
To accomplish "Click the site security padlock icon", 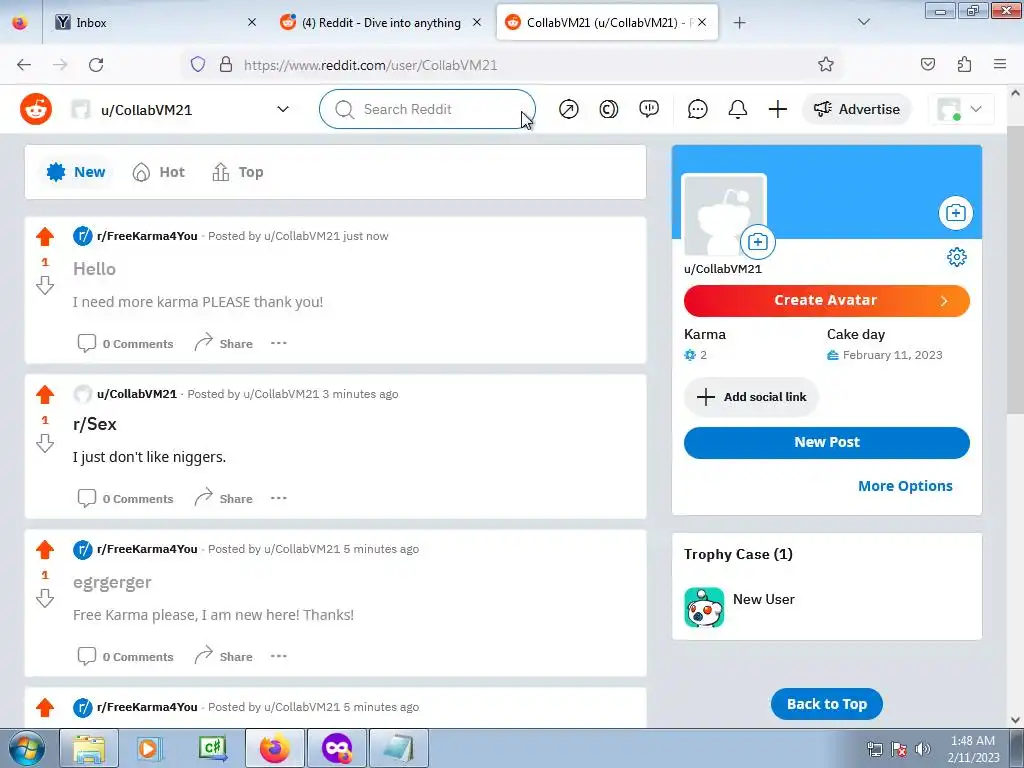I will 226,64.
